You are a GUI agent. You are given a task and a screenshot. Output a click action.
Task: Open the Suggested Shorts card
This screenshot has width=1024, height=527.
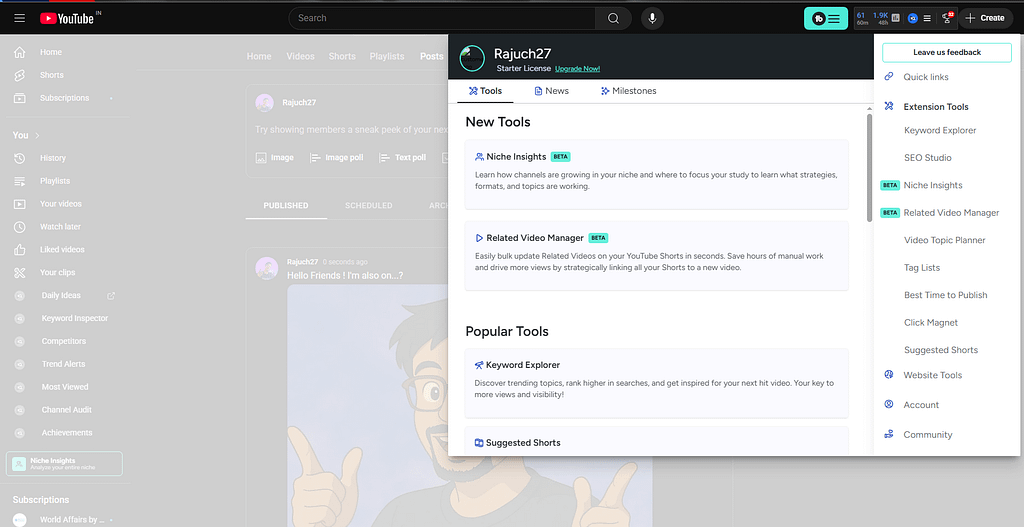pos(656,441)
